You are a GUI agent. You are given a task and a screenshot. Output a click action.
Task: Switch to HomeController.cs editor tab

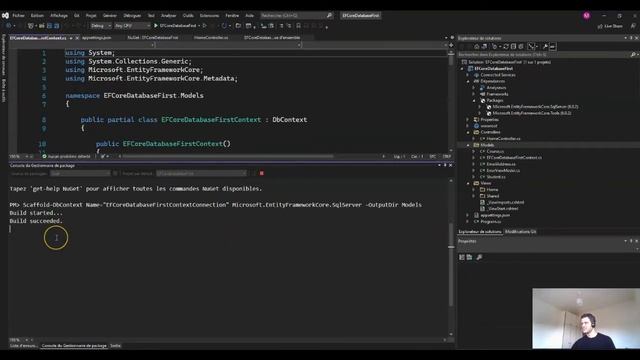[211, 38]
